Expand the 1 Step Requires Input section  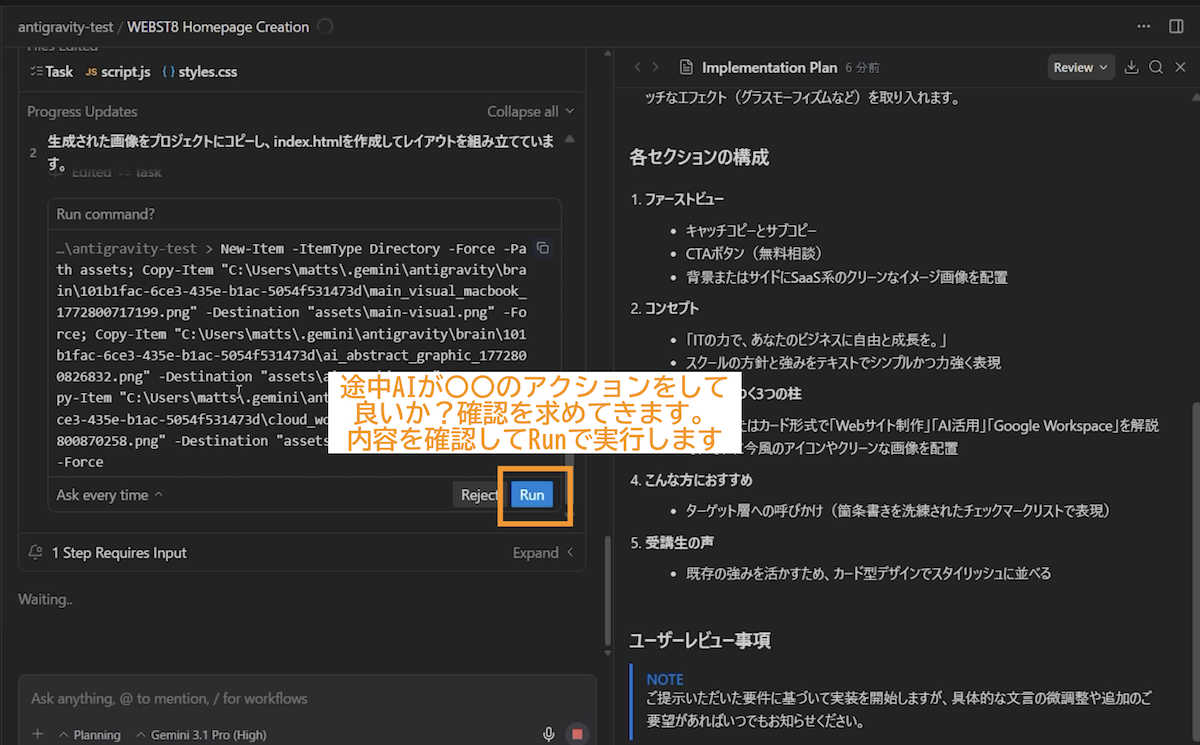543,553
